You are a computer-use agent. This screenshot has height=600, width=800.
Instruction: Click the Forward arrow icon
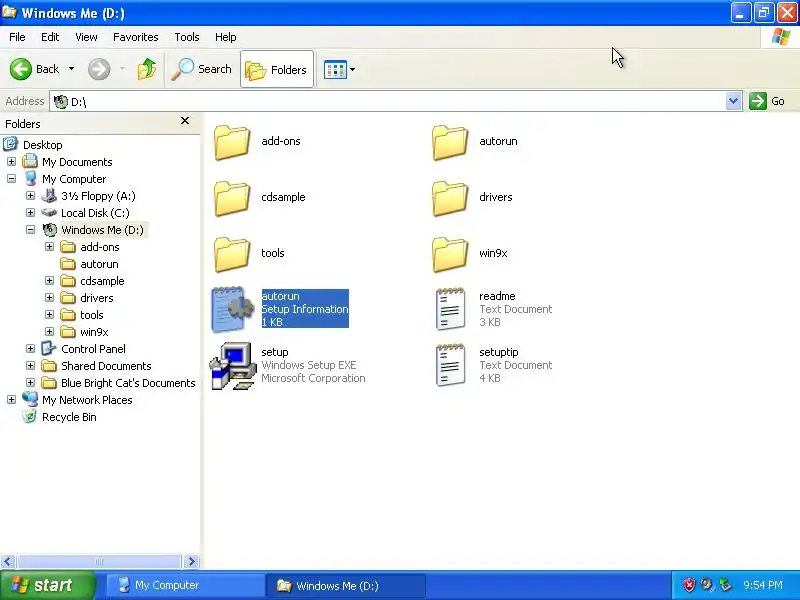point(99,69)
